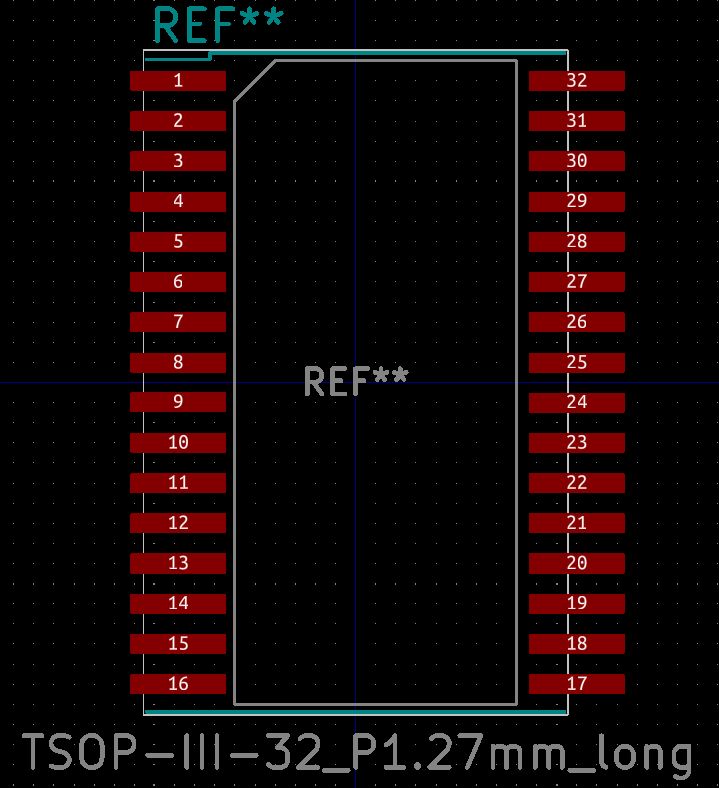This screenshot has width=719, height=788.
Task: Pick pad 12
Action: [178, 523]
